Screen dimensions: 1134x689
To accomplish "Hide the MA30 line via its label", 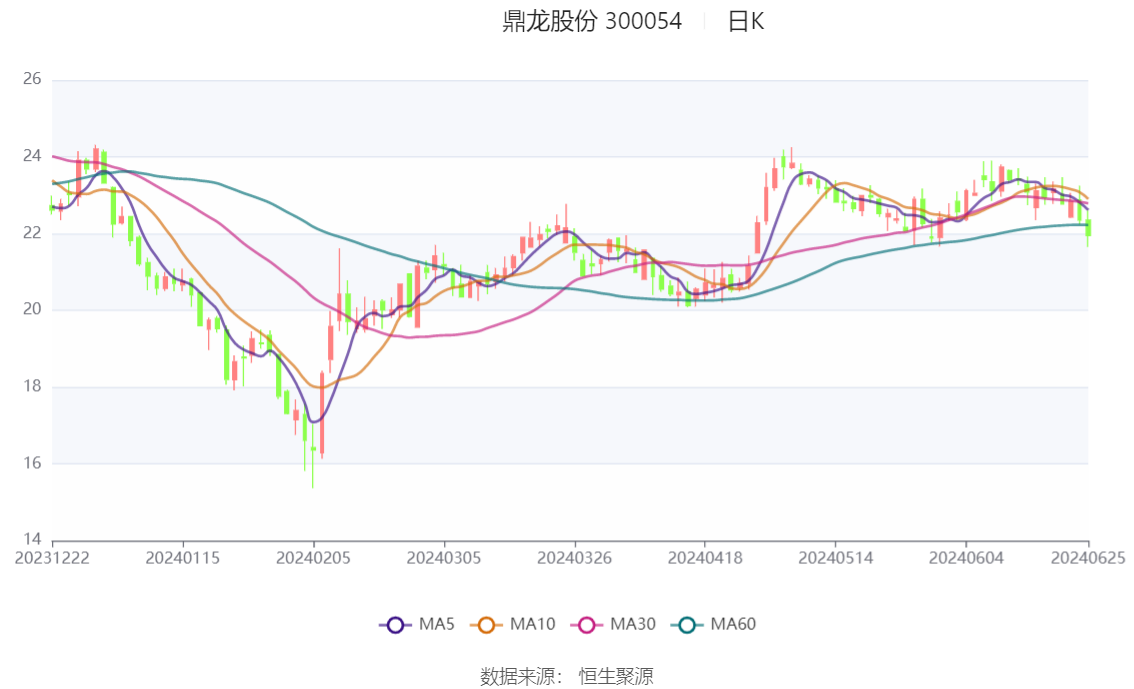I will click(x=633, y=624).
